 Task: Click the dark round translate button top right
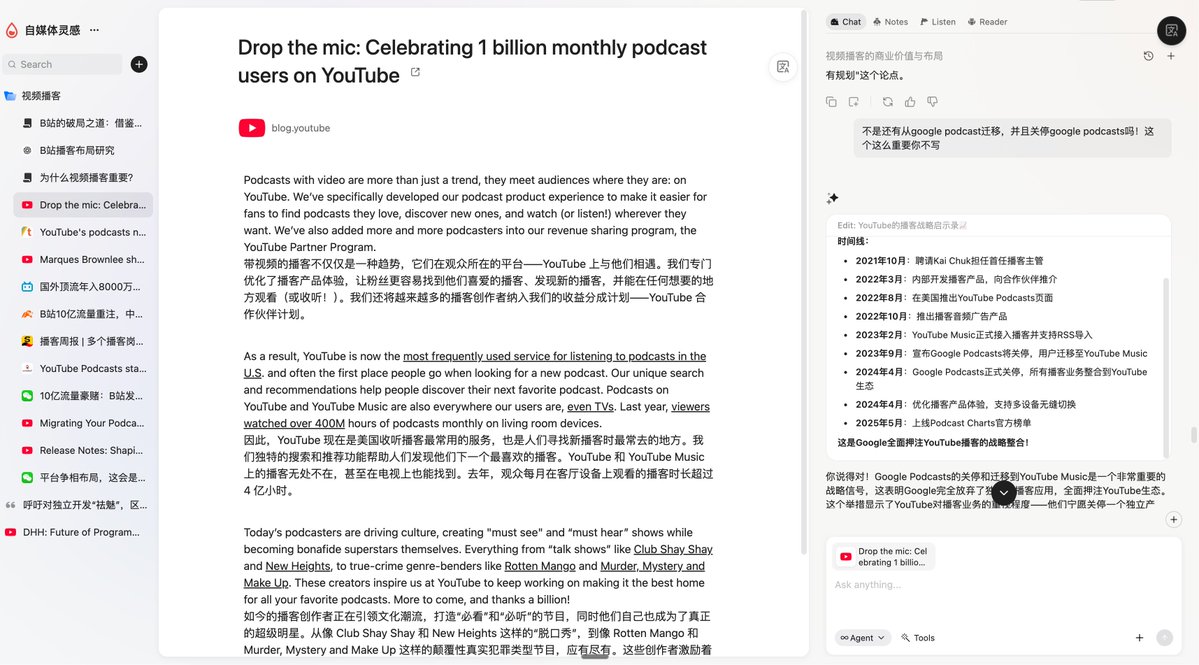tap(1171, 31)
